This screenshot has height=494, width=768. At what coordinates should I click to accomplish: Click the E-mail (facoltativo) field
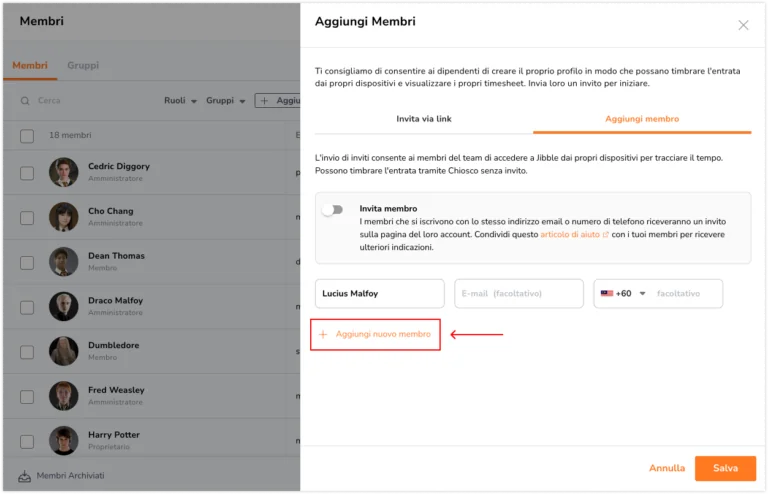coord(519,293)
